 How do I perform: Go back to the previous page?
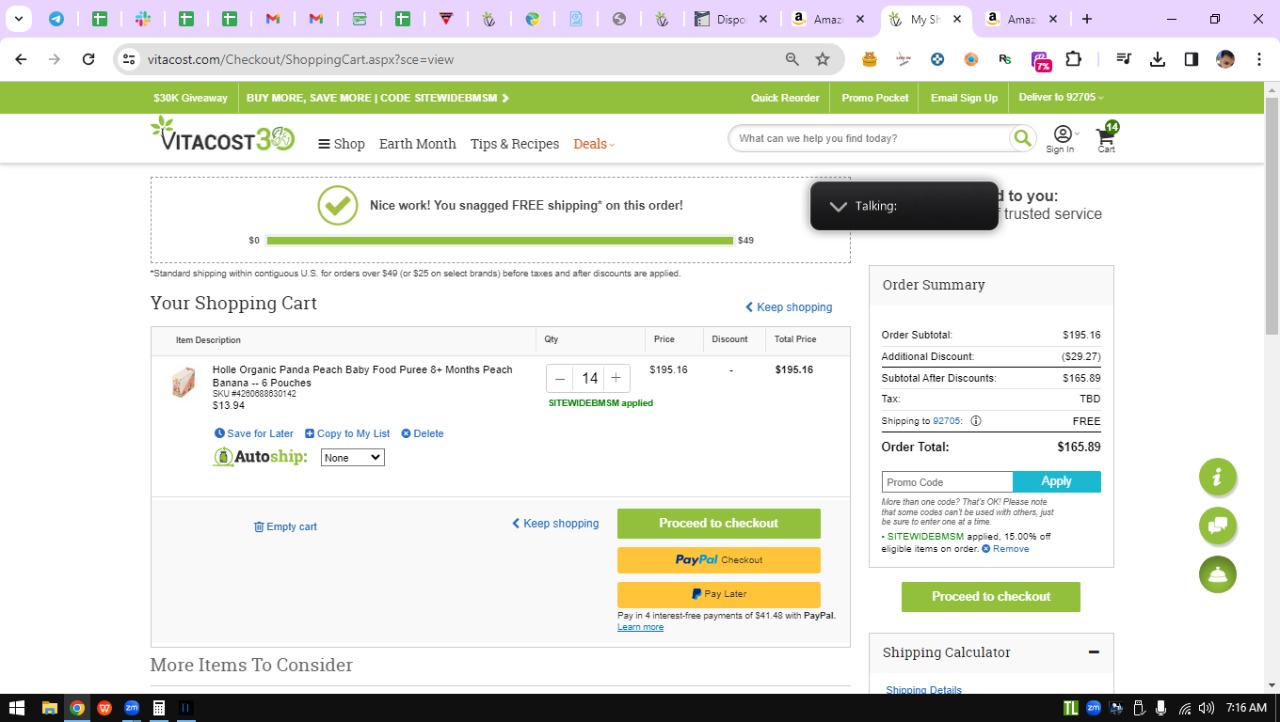tap(21, 59)
